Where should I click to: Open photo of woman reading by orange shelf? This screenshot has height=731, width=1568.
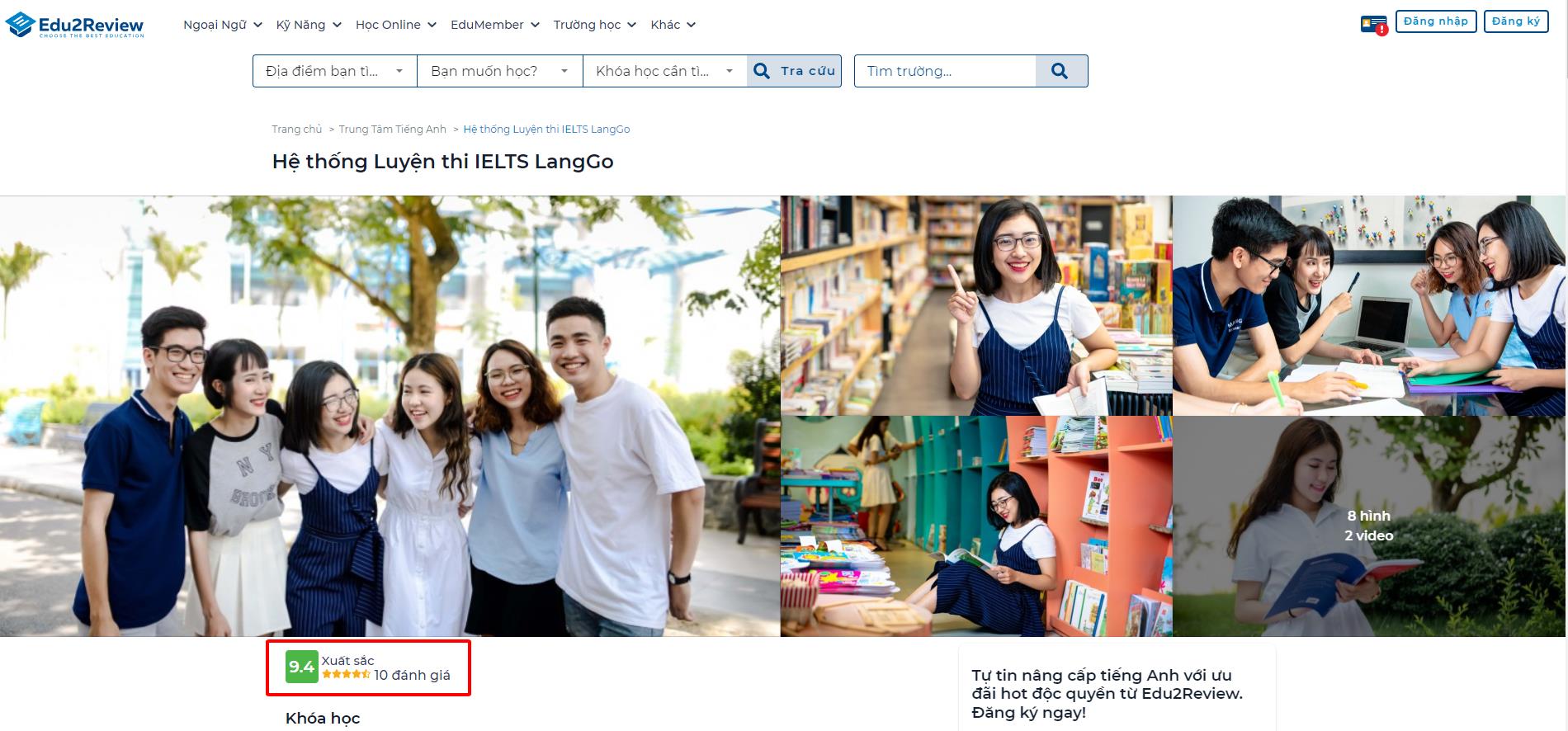[x=976, y=526]
